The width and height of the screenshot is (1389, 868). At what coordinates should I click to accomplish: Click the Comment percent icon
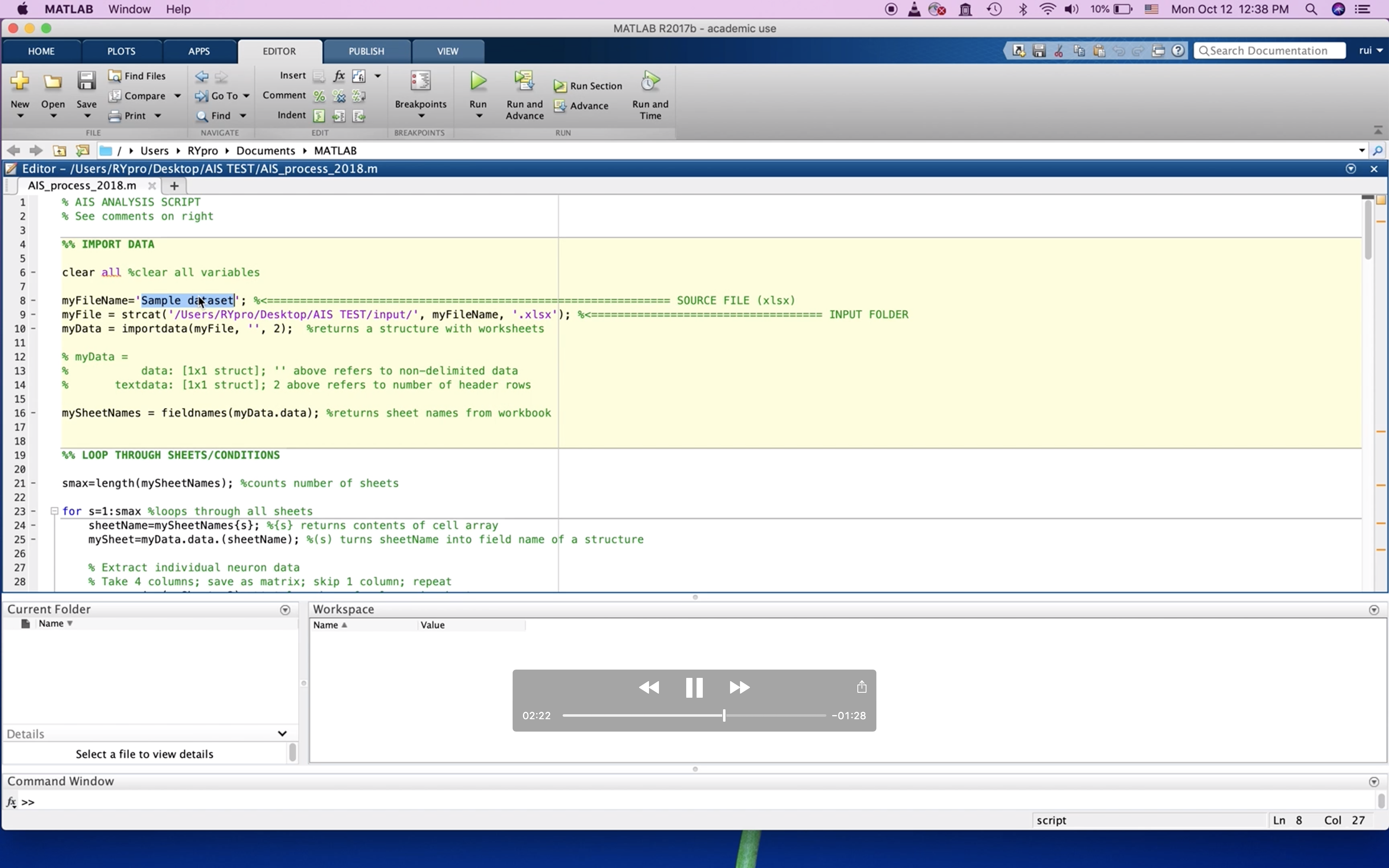tap(319, 96)
